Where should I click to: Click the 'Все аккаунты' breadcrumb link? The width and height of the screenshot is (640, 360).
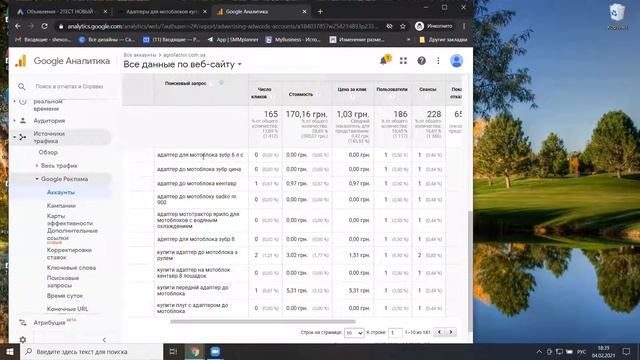coord(140,55)
